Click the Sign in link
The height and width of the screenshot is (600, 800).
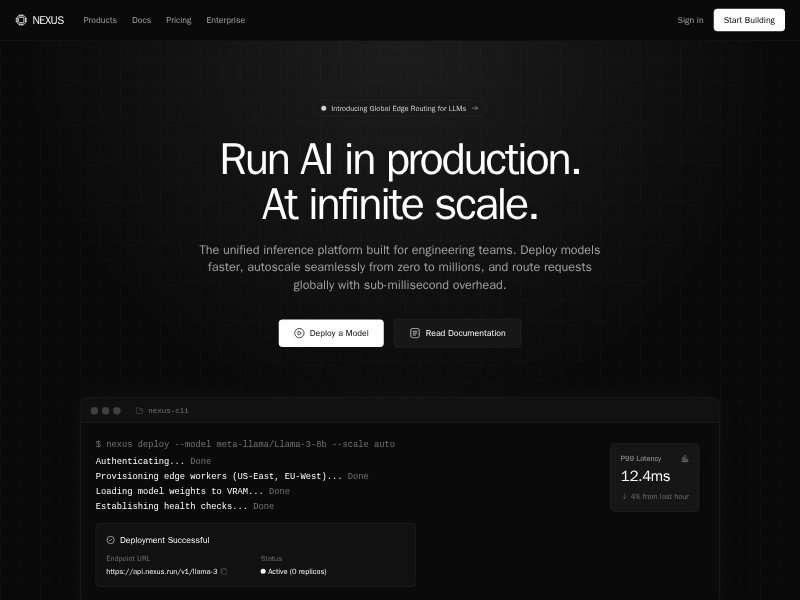point(690,20)
